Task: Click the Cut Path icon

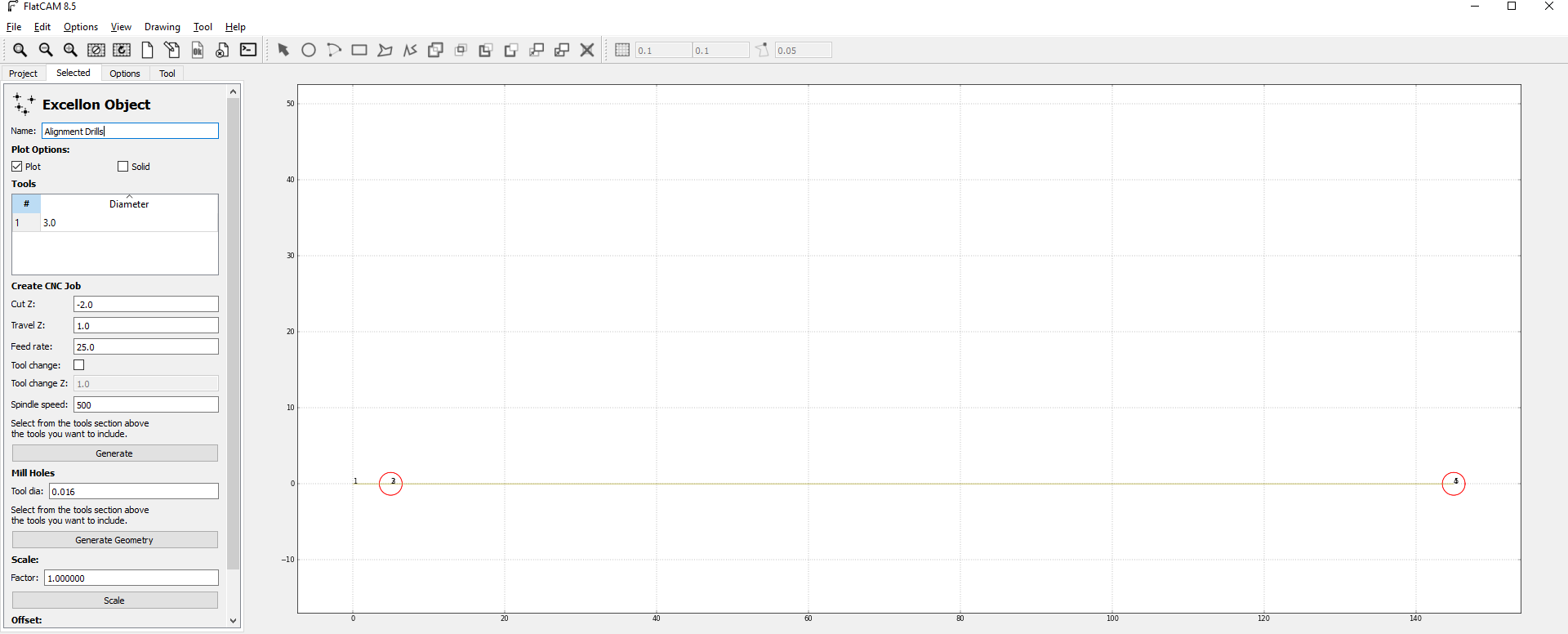Action: [511, 50]
